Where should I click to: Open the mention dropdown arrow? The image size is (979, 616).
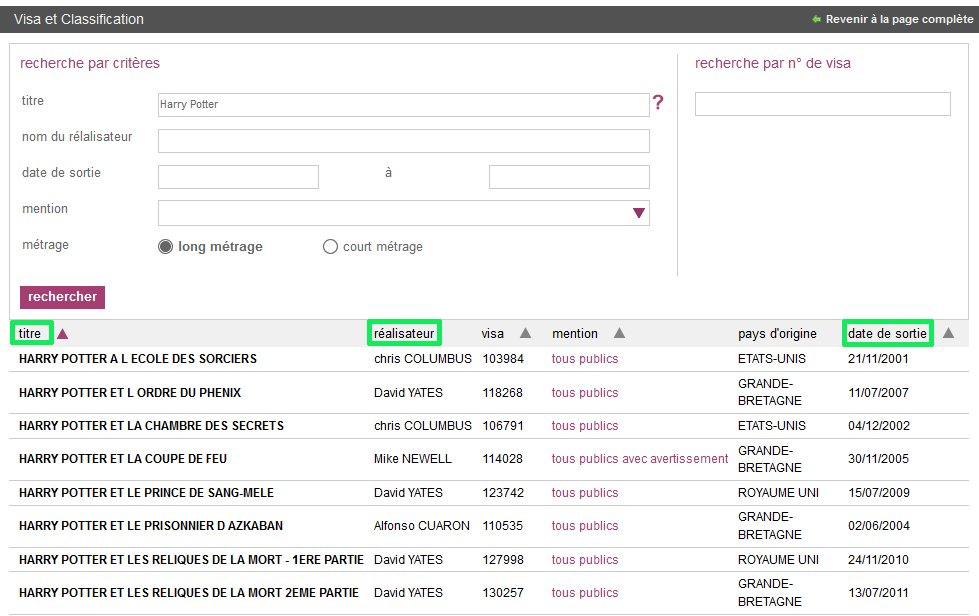639,213
